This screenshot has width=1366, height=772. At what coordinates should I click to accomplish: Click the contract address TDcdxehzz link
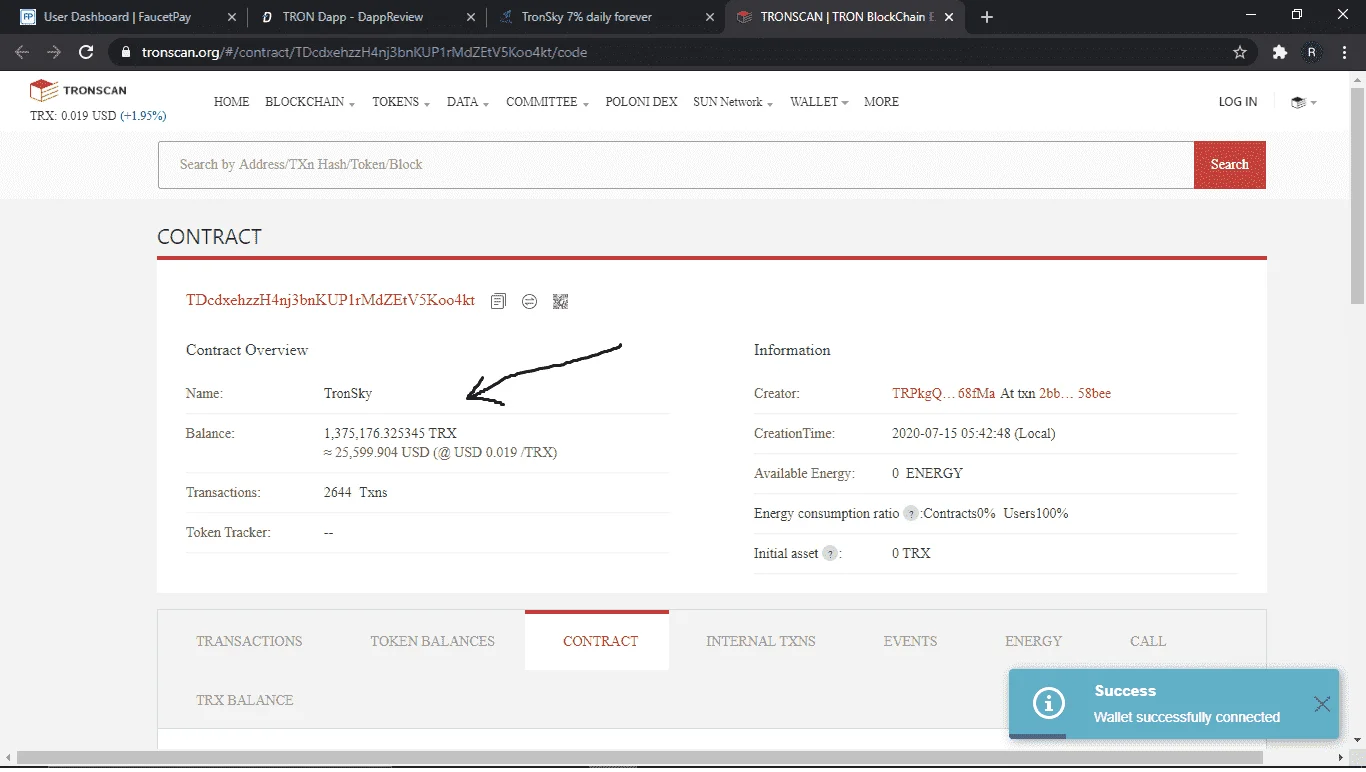331,301
